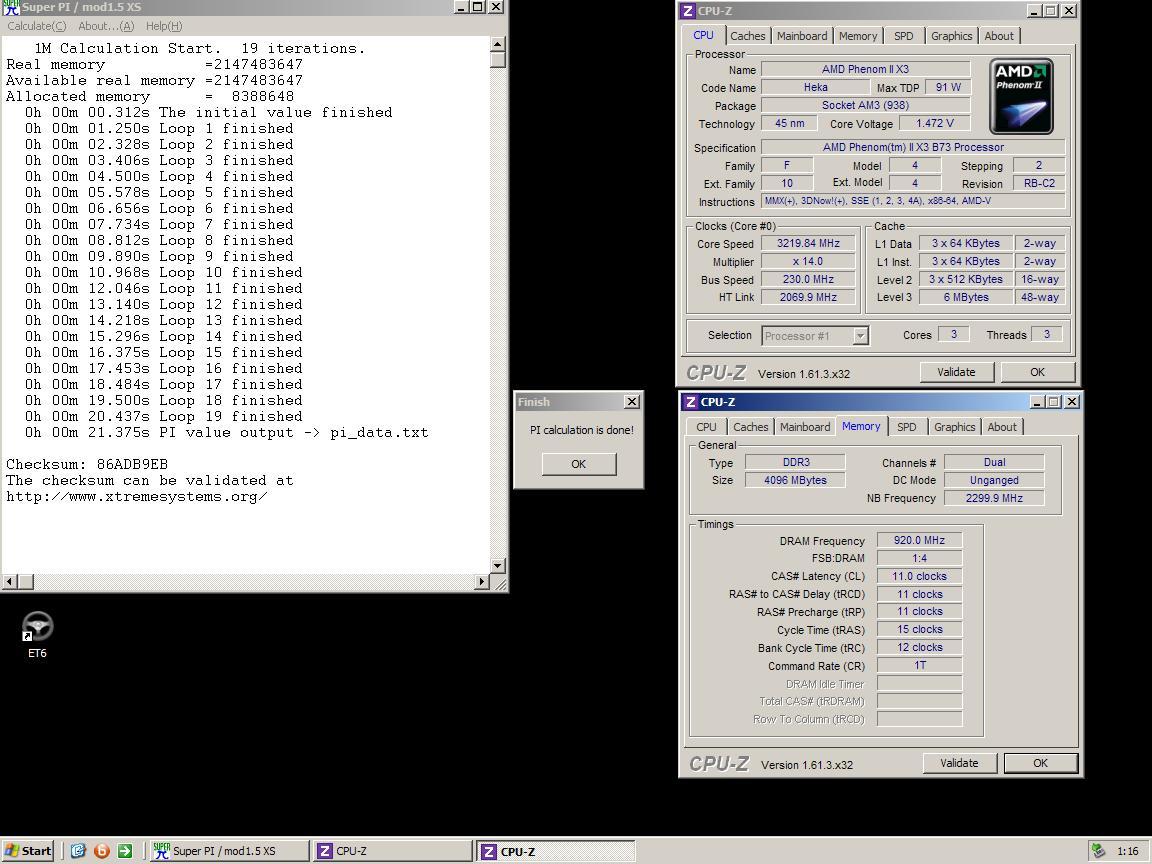Open the Windows Start button
The image size is (1152, 864).
(x=28, y=851)
